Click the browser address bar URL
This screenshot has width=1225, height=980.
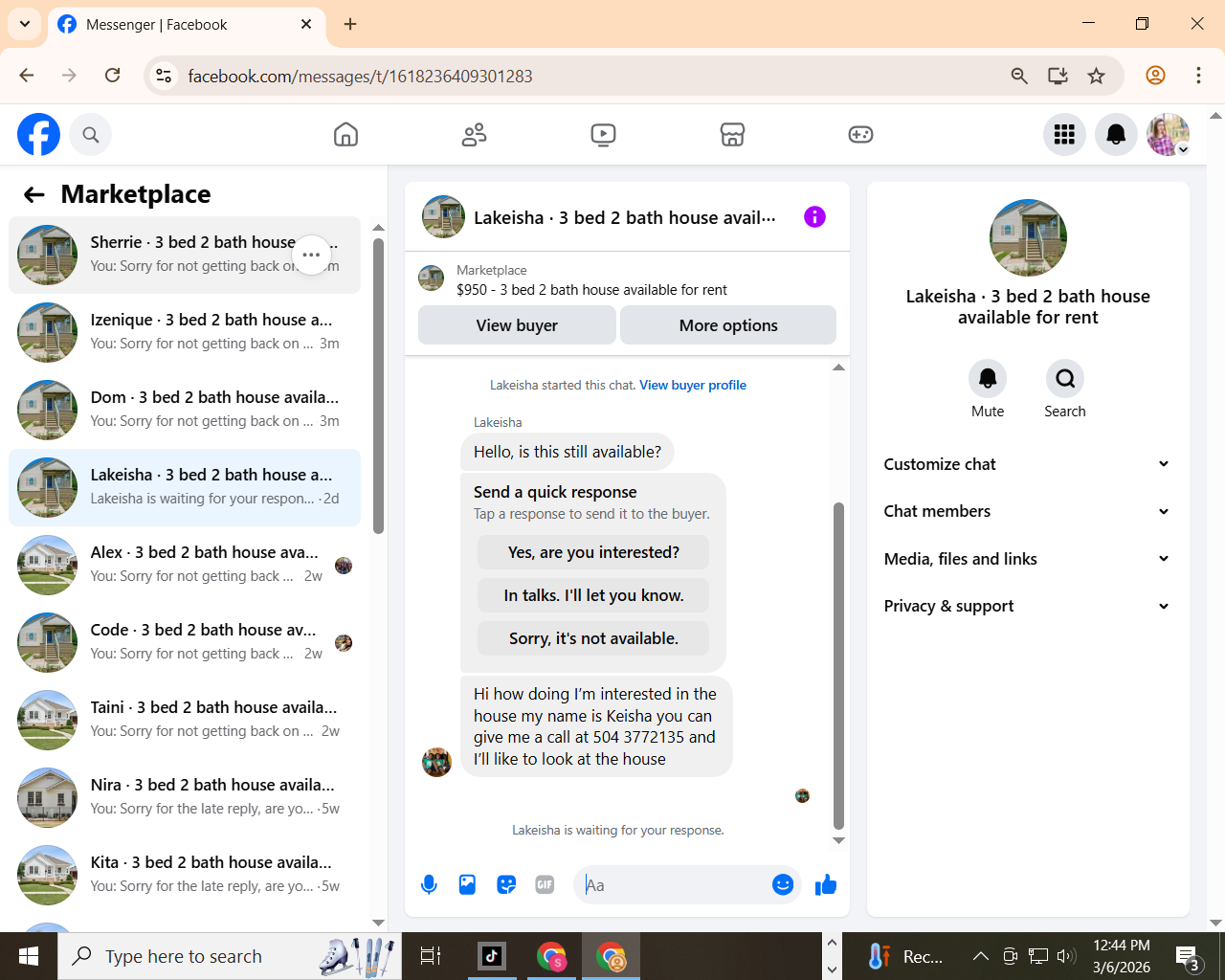[360, 76]
